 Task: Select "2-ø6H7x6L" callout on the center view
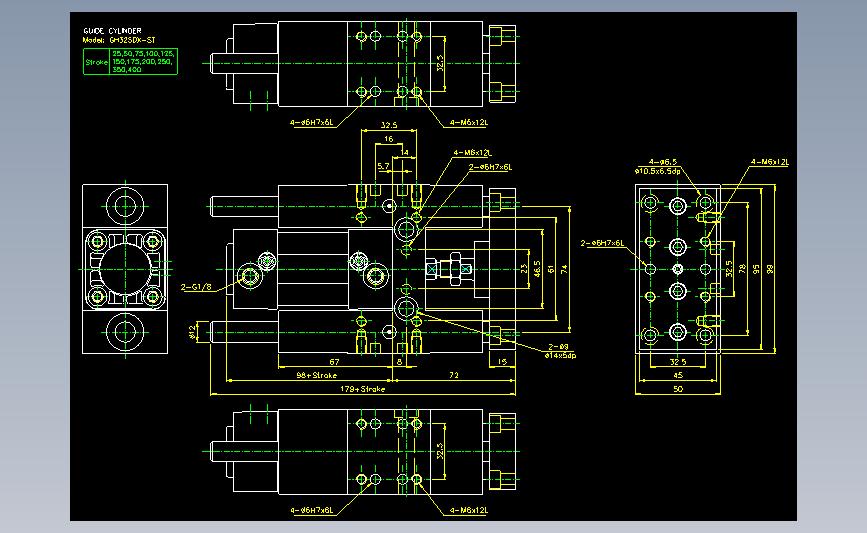[490, 167]
